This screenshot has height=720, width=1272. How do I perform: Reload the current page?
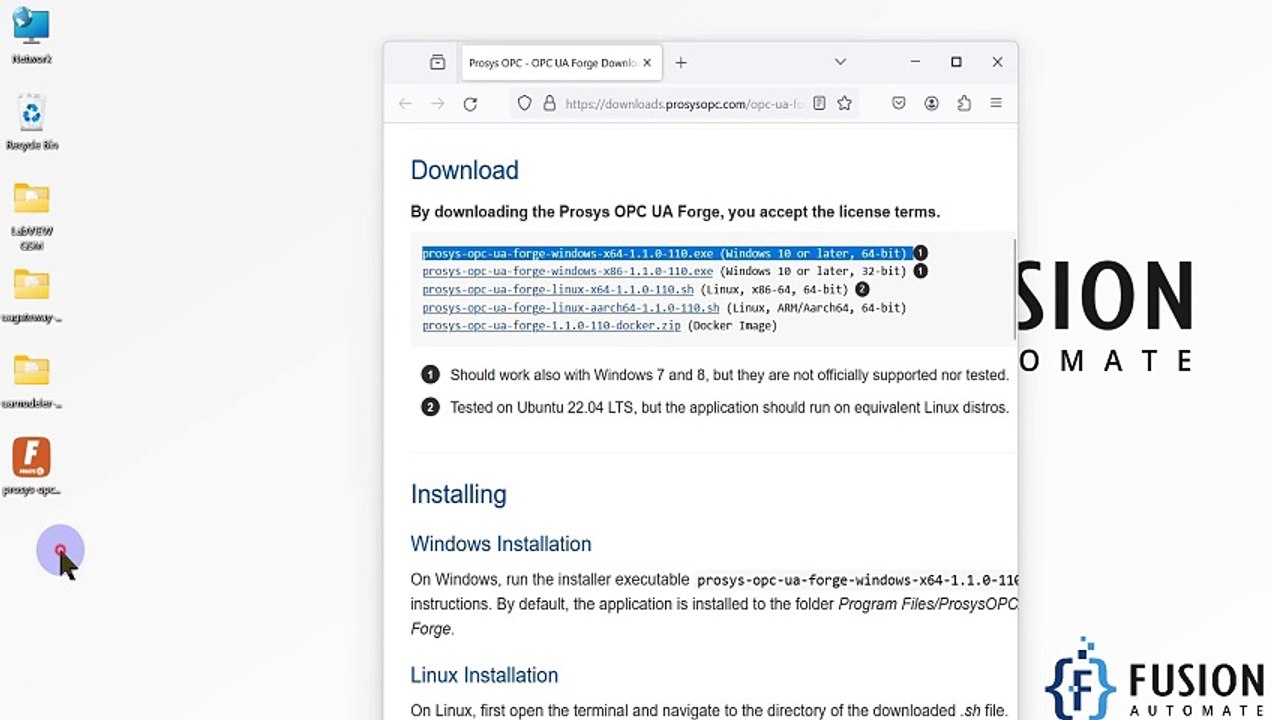tap(470, 103)
